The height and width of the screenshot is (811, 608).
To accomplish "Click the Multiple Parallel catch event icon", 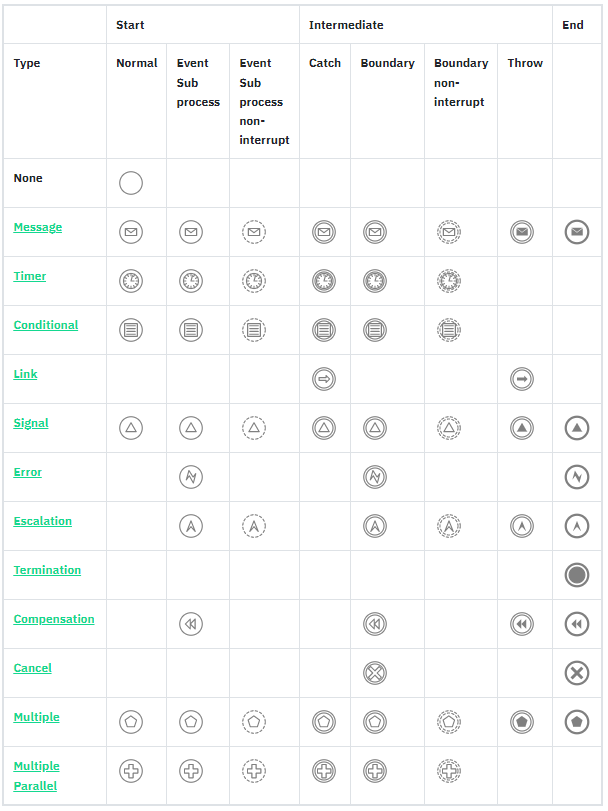I will pyautogui.click(x=323, y=771).
